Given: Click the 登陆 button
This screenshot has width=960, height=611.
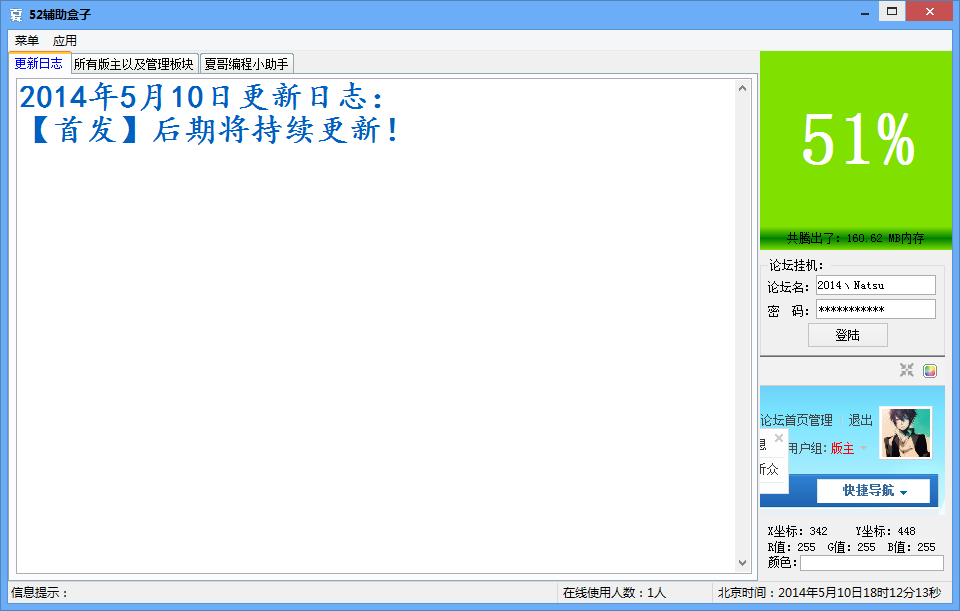Looking at the screenshot, I should coord(847,335).
